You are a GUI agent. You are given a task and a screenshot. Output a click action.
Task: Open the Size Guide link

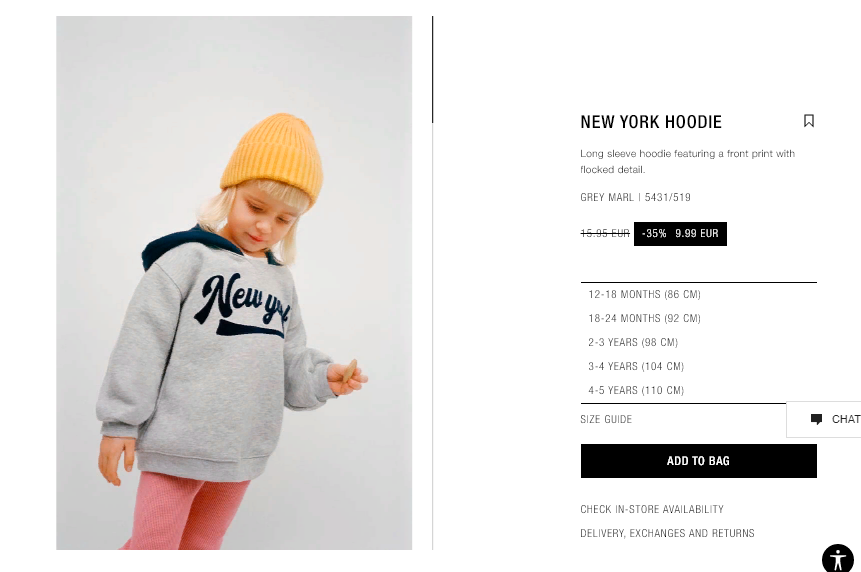pos(606,419)
